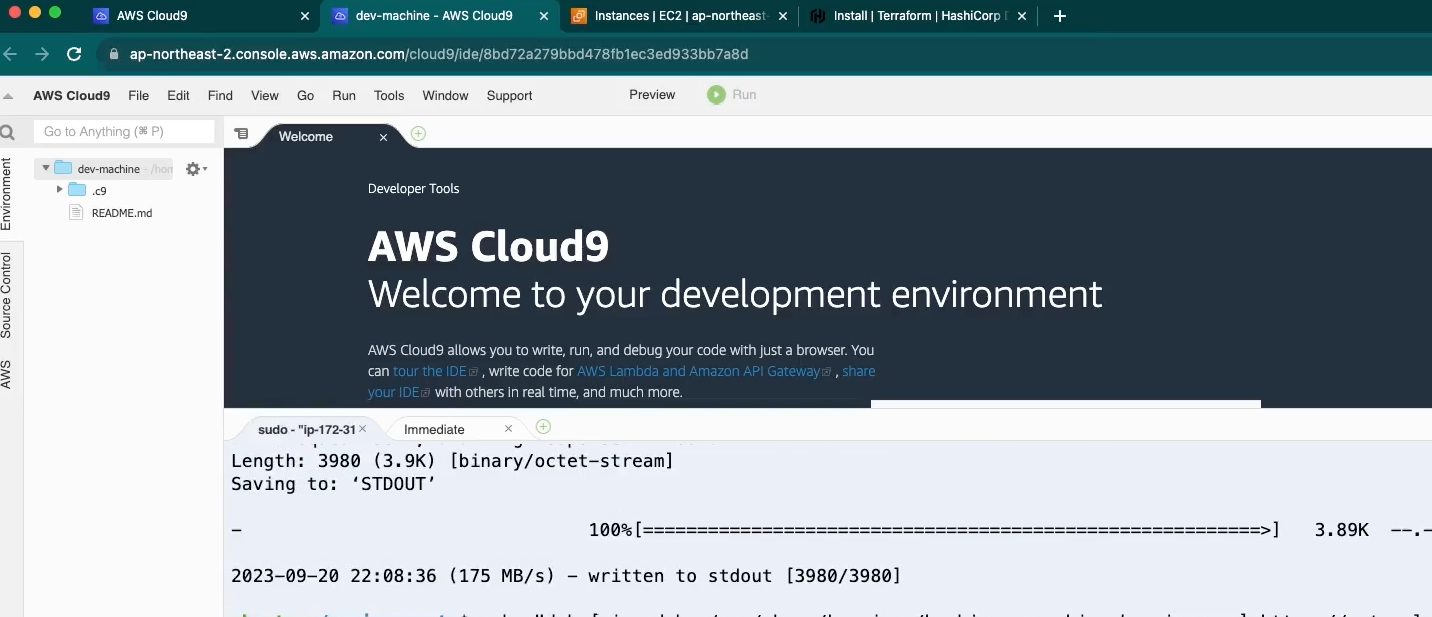This screenshot has height=617, width=1432.
Task: Open the Run menu
Action: 344,96
